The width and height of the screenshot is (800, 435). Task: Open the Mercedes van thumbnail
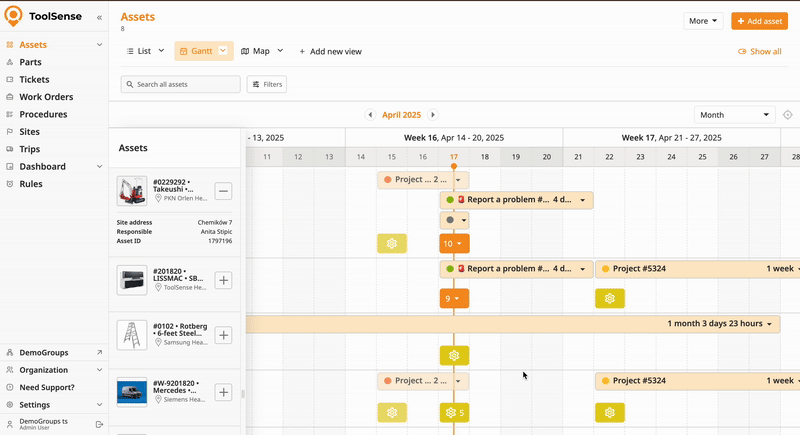(x=132, y=392)
